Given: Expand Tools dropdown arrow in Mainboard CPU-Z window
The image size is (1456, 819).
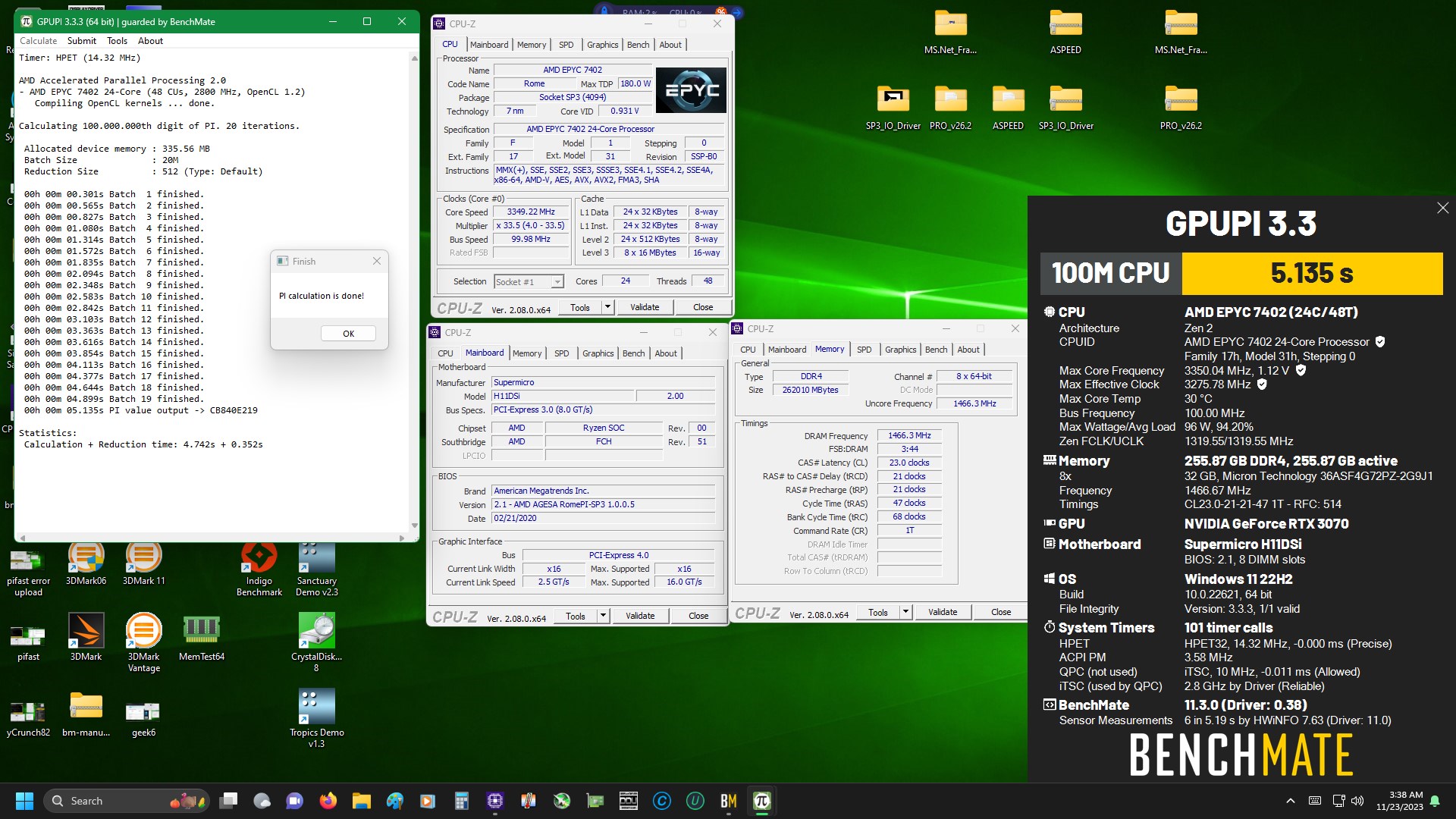Looking at the screenshot, I should (603, 616).
